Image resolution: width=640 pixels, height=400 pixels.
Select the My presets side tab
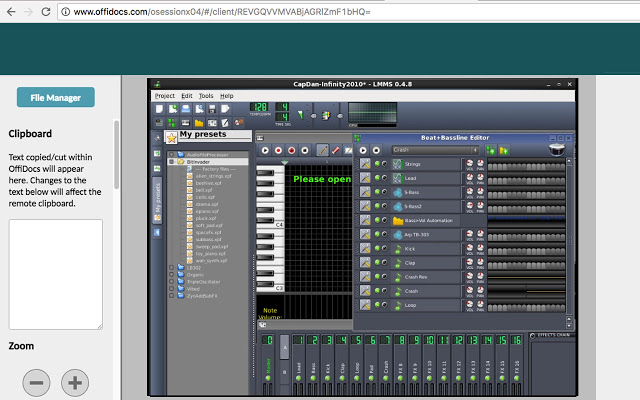click(x=157, y=200)
